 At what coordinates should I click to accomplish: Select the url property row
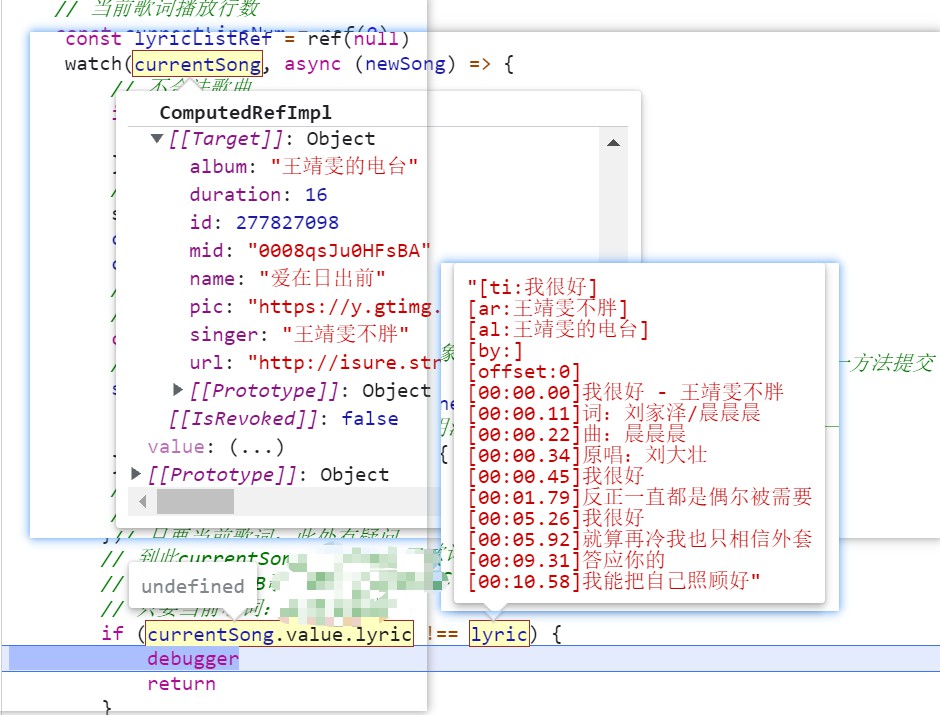click(315, 363)
